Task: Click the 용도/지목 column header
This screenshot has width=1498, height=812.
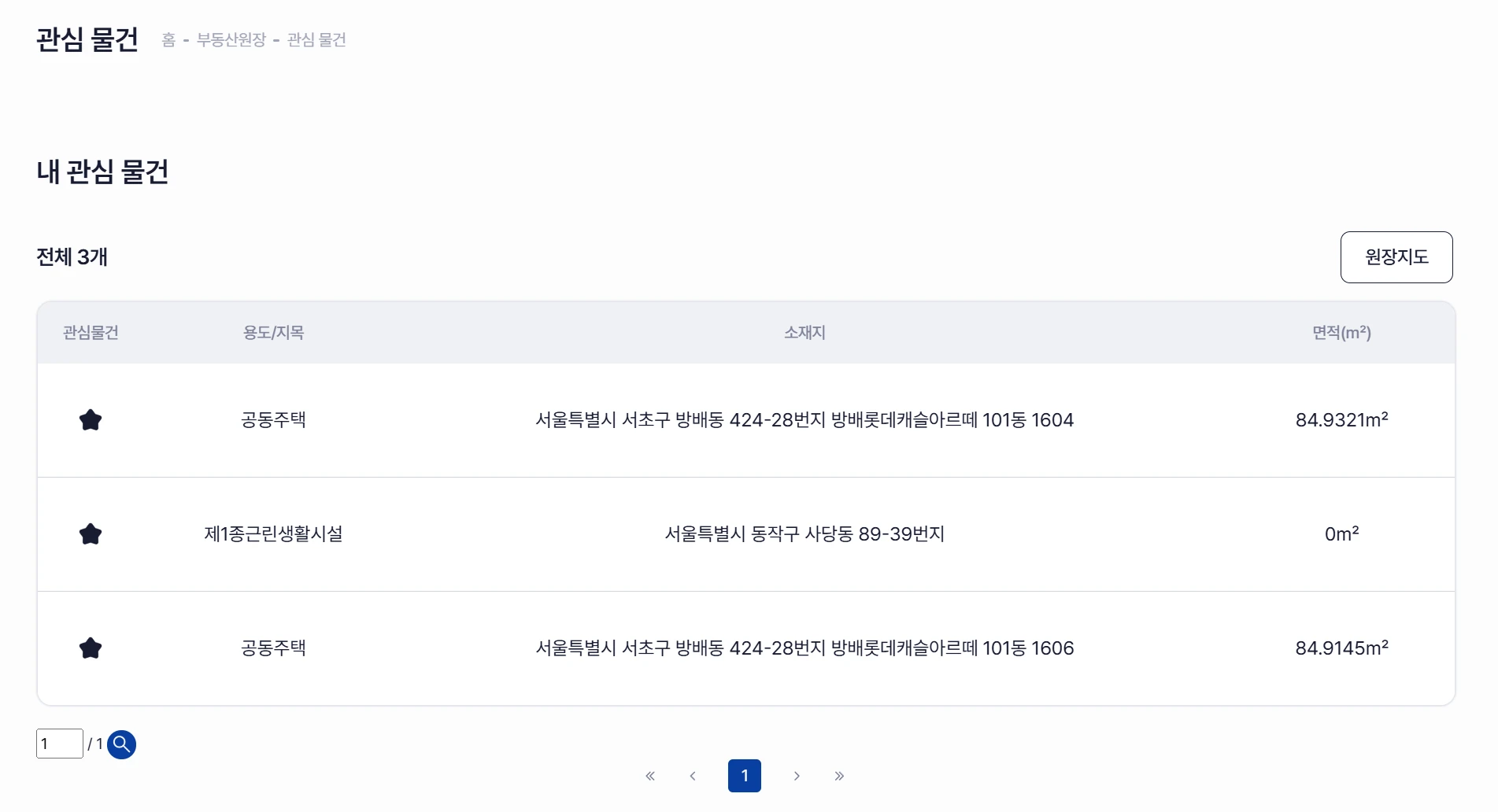Action: (x=273, y=333)
